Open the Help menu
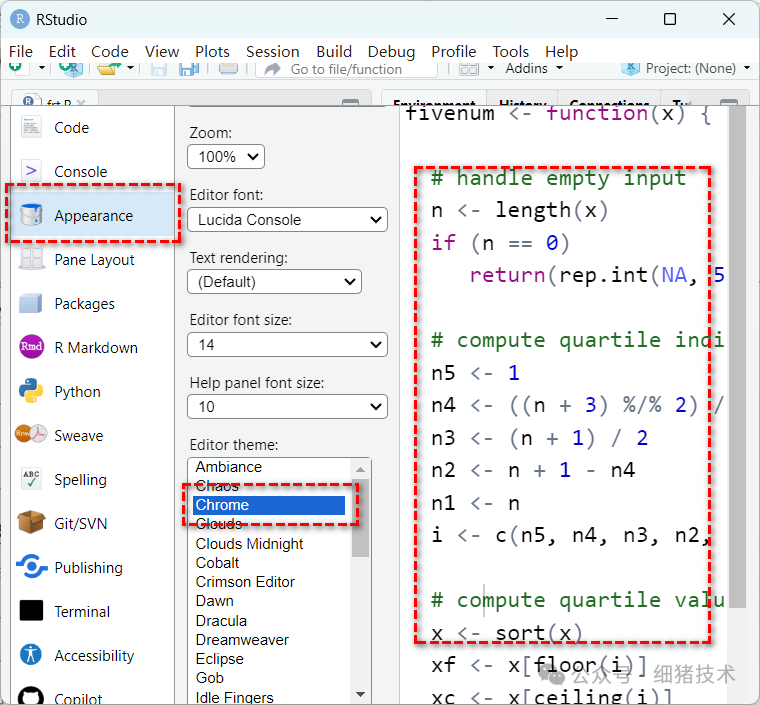760x705 pixels. point(561,51)
